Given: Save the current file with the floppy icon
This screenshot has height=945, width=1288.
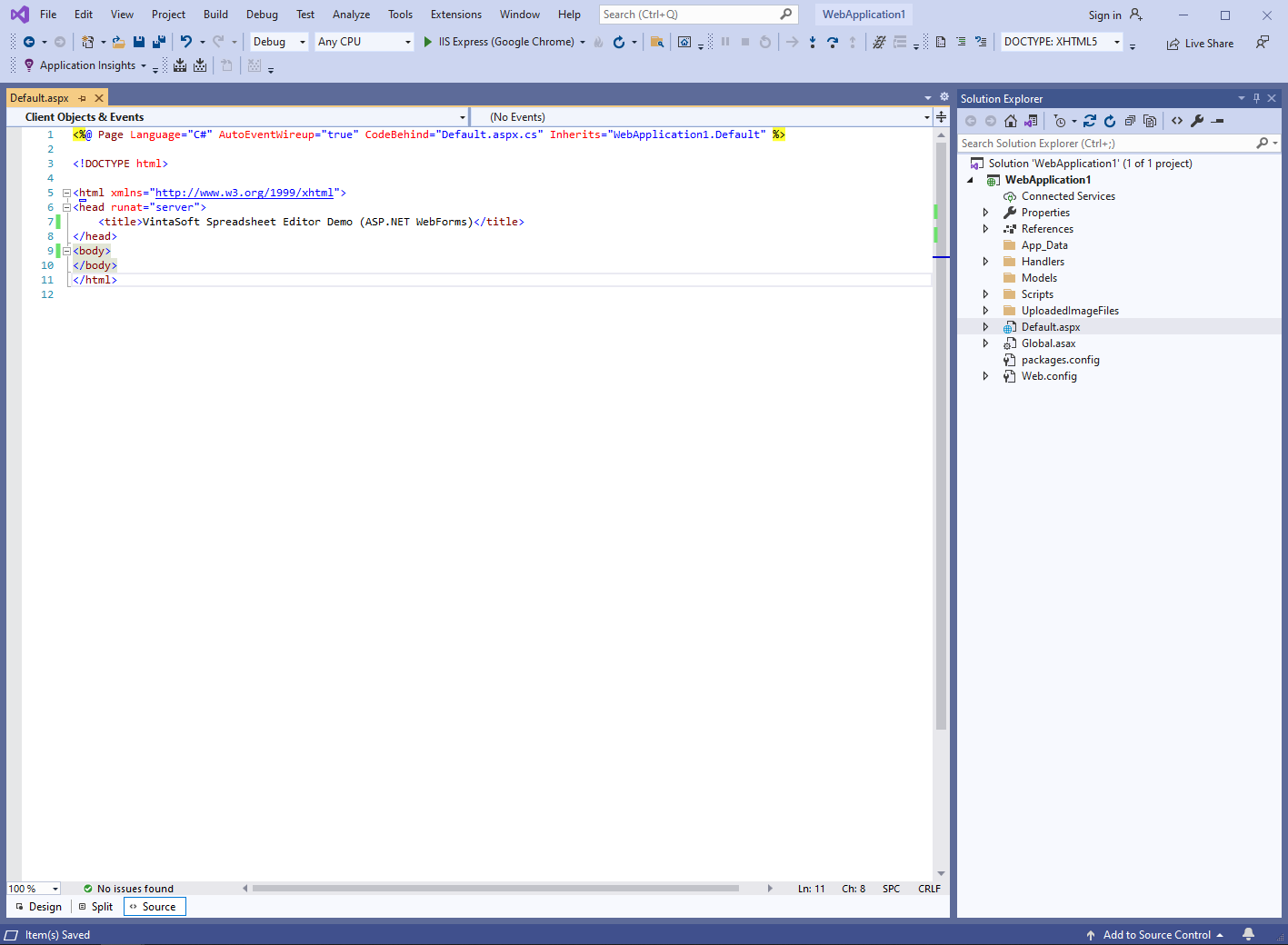Looking at the screenshot, I should (139, 42).
